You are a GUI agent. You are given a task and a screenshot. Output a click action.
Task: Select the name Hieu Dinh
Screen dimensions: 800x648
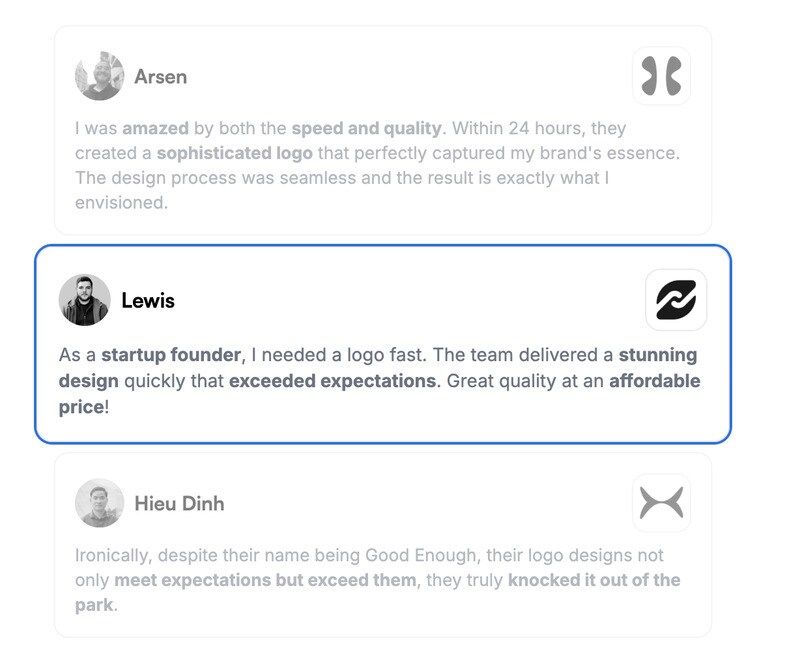click(x=179, y=504)
